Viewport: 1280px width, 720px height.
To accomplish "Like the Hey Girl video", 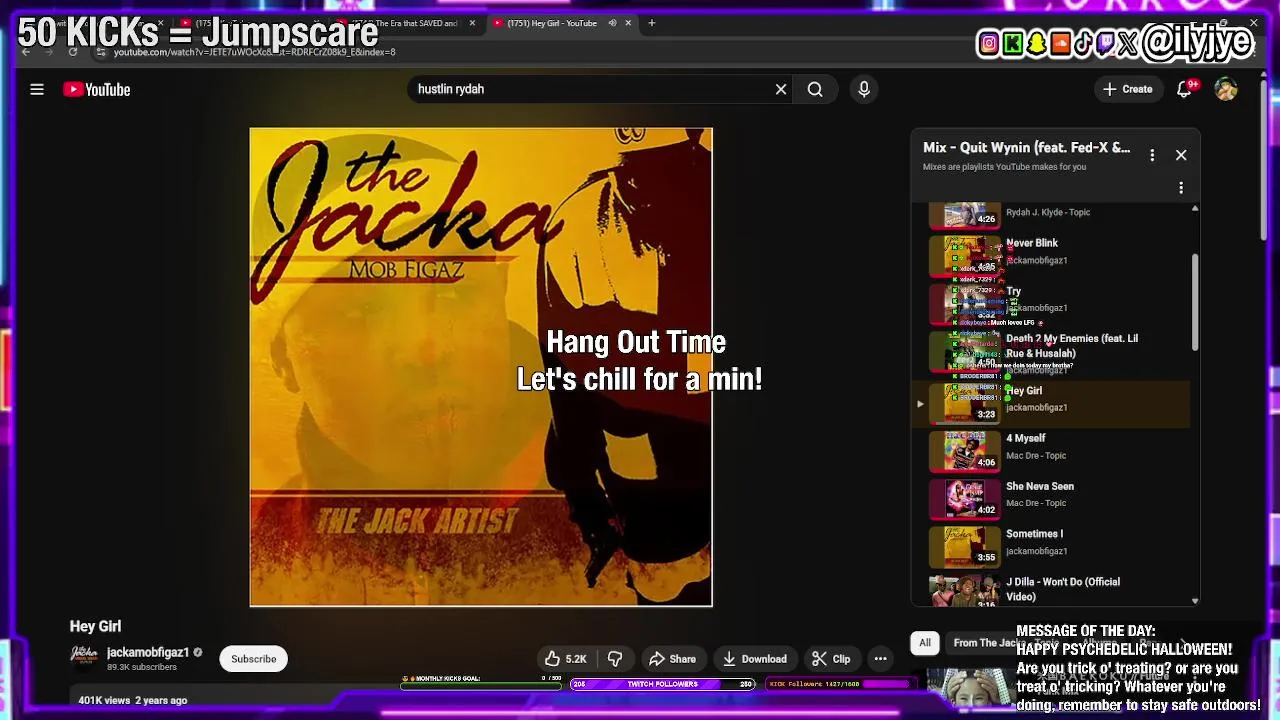I will (x=565, y=659).
